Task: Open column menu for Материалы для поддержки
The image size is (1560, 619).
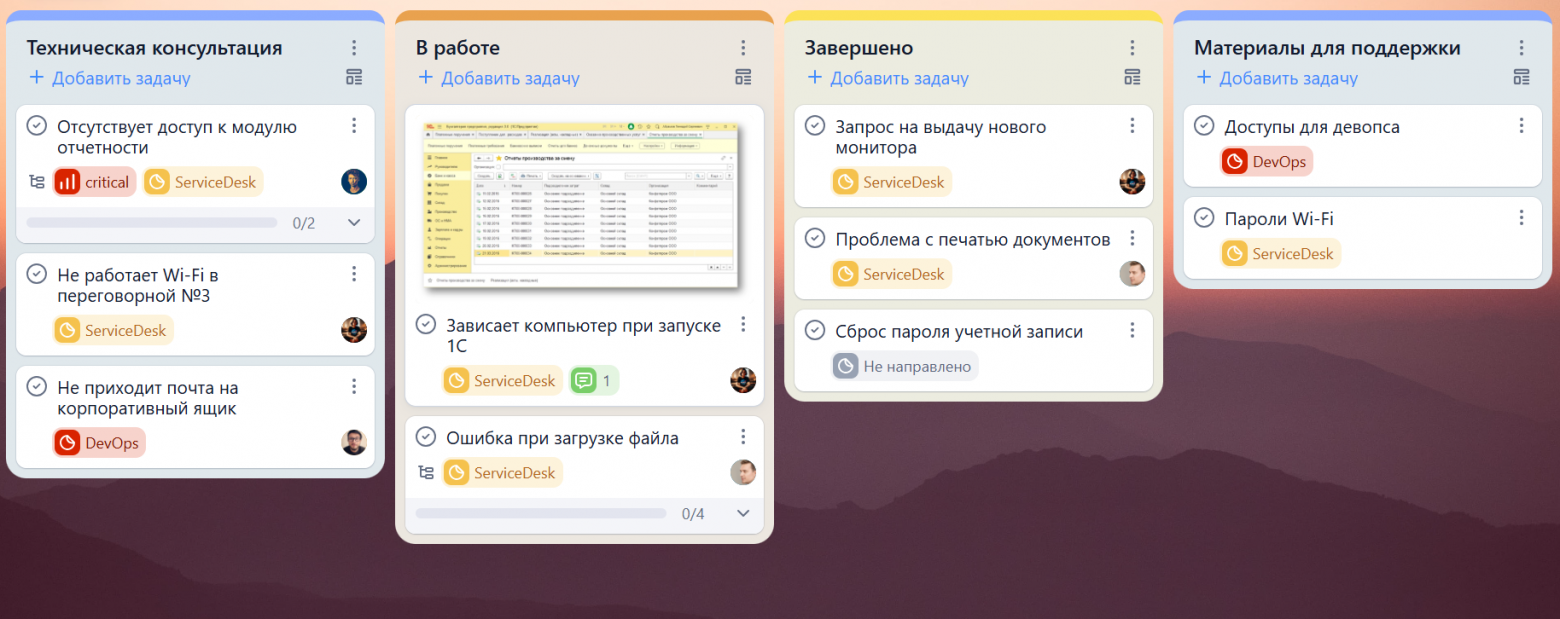Action: point(1521,48)
